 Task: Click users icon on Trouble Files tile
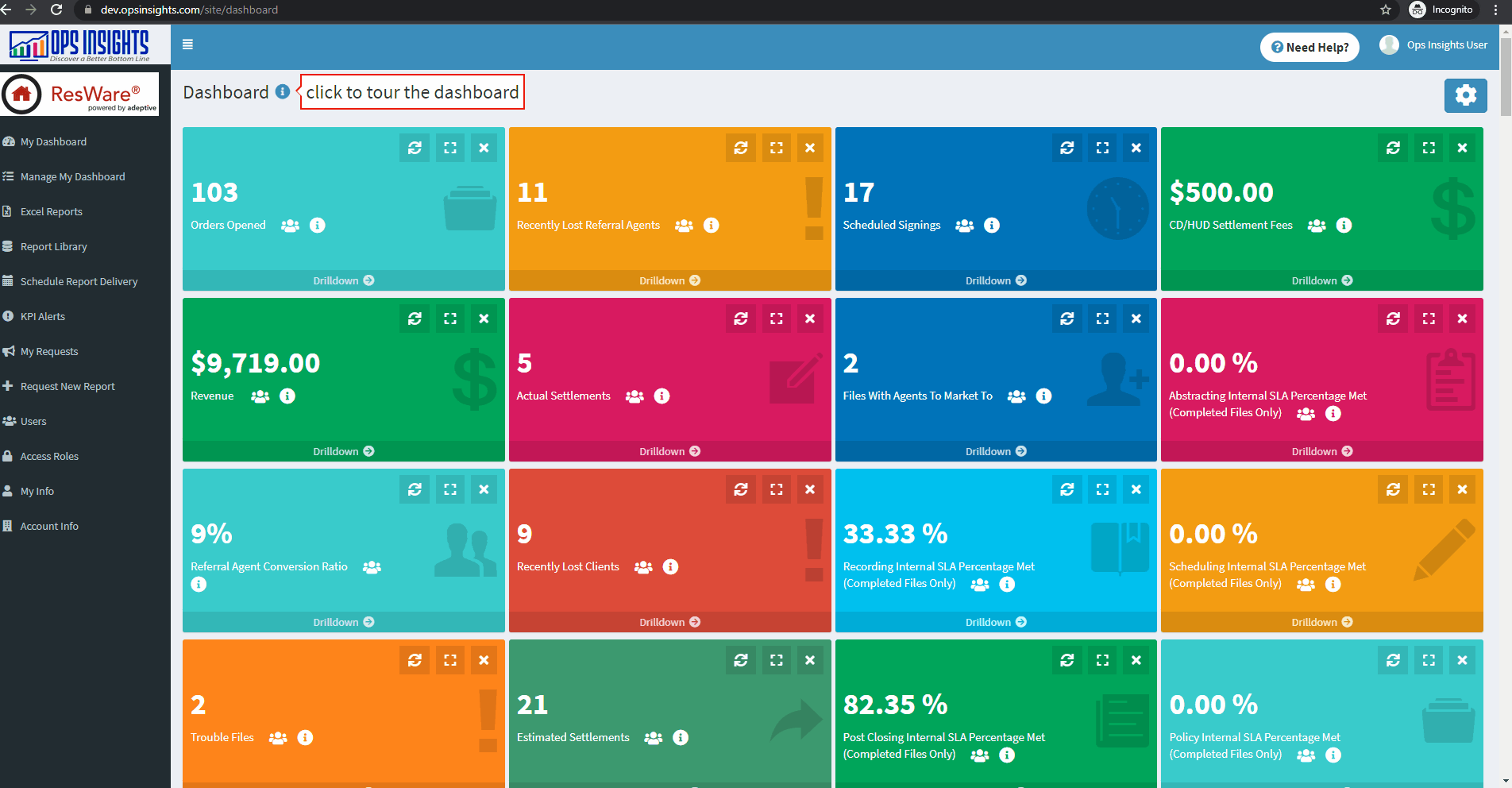pyautogui.click(x=278, y=737)
